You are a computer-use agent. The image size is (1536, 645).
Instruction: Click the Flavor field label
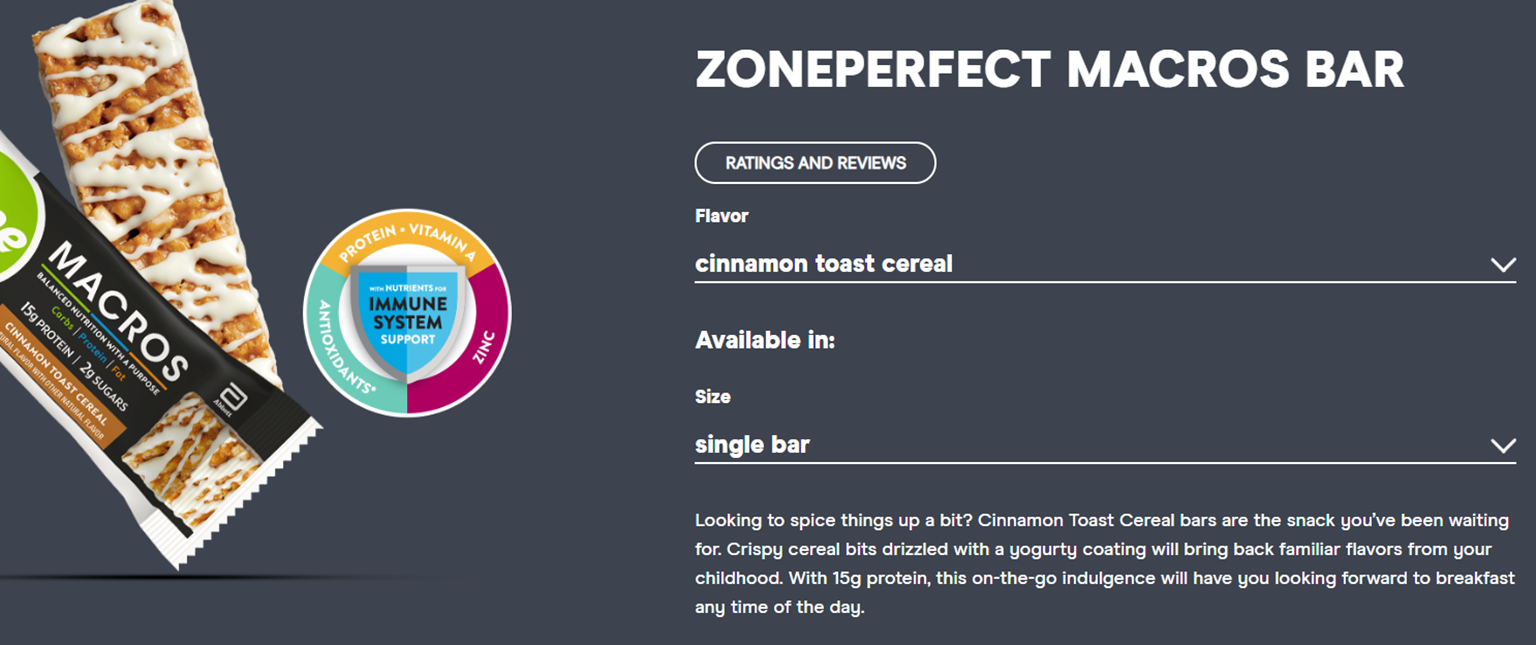point(722,216)
